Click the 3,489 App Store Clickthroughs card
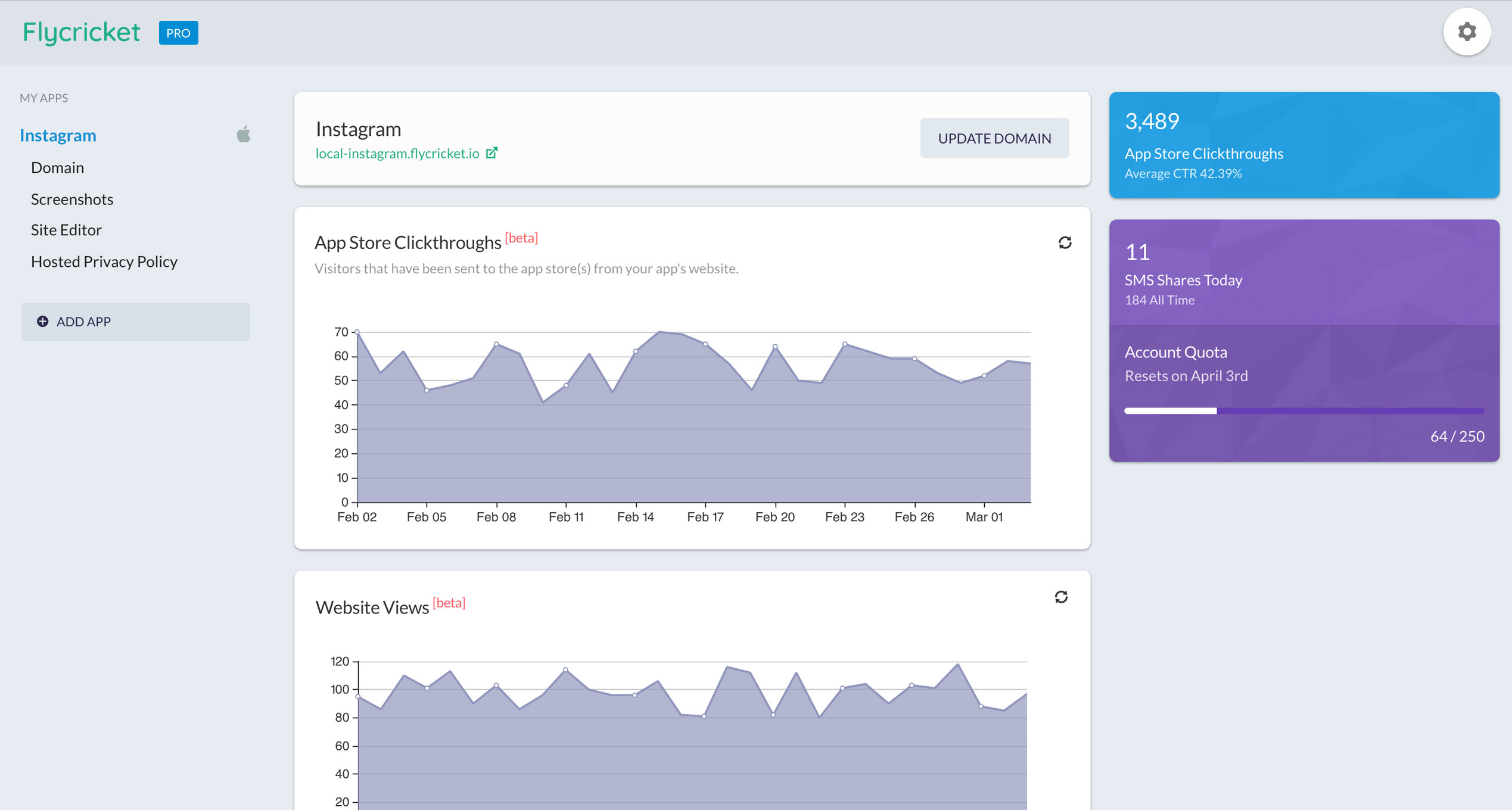 (1303, 145)
